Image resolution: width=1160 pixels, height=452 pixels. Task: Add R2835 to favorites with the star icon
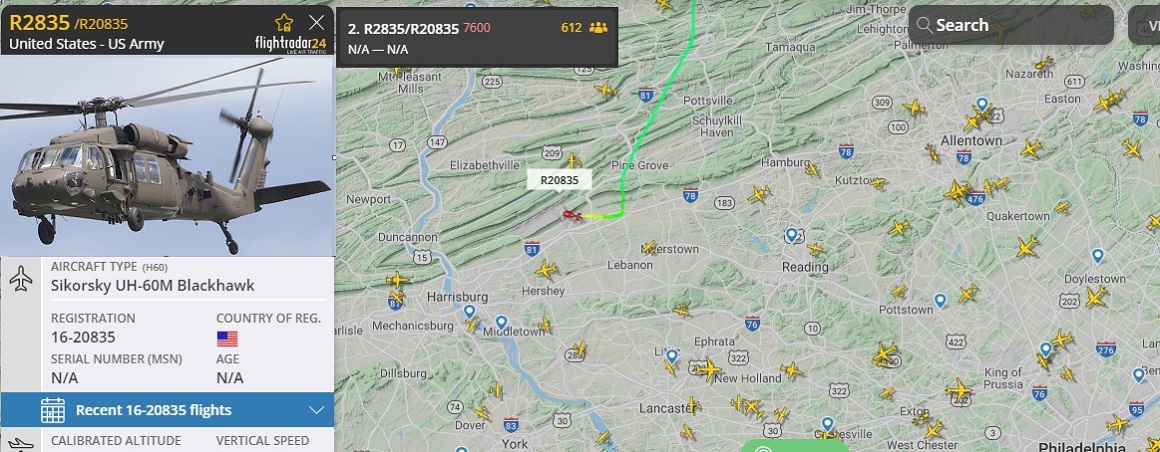(x=284, y=22)
